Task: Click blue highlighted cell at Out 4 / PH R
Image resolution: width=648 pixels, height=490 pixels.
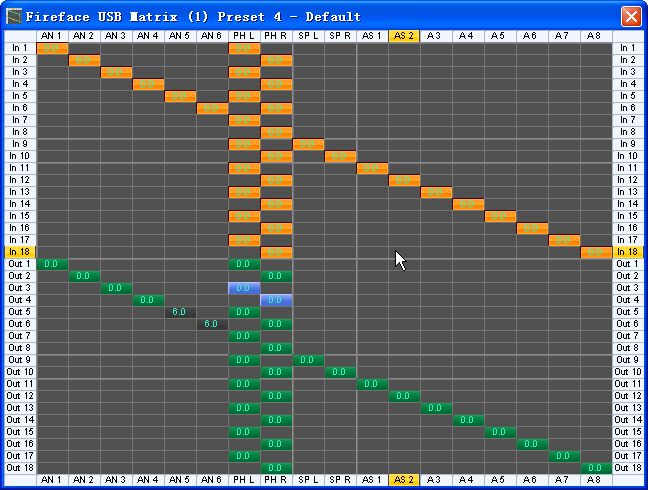Action: coord(276,300)
